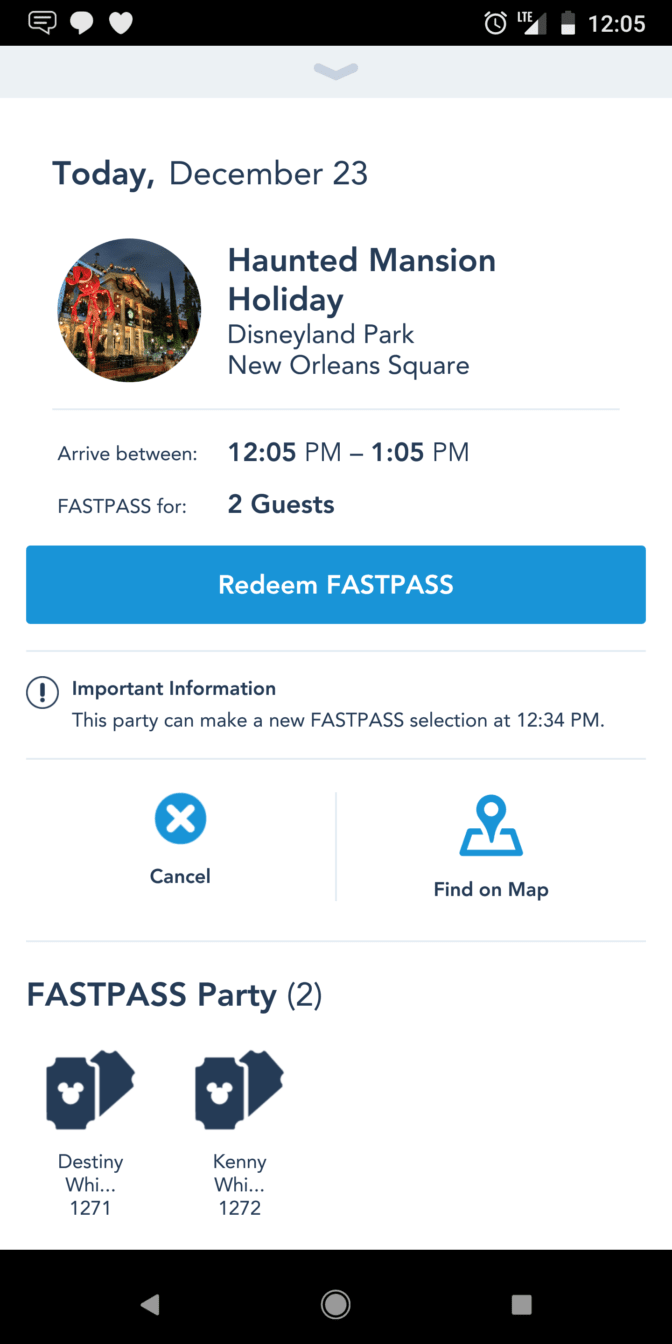672x1344 pixels.
Task: Select Destiny's FASTPASS ticket icon
Action: (x=90, y=1090)
